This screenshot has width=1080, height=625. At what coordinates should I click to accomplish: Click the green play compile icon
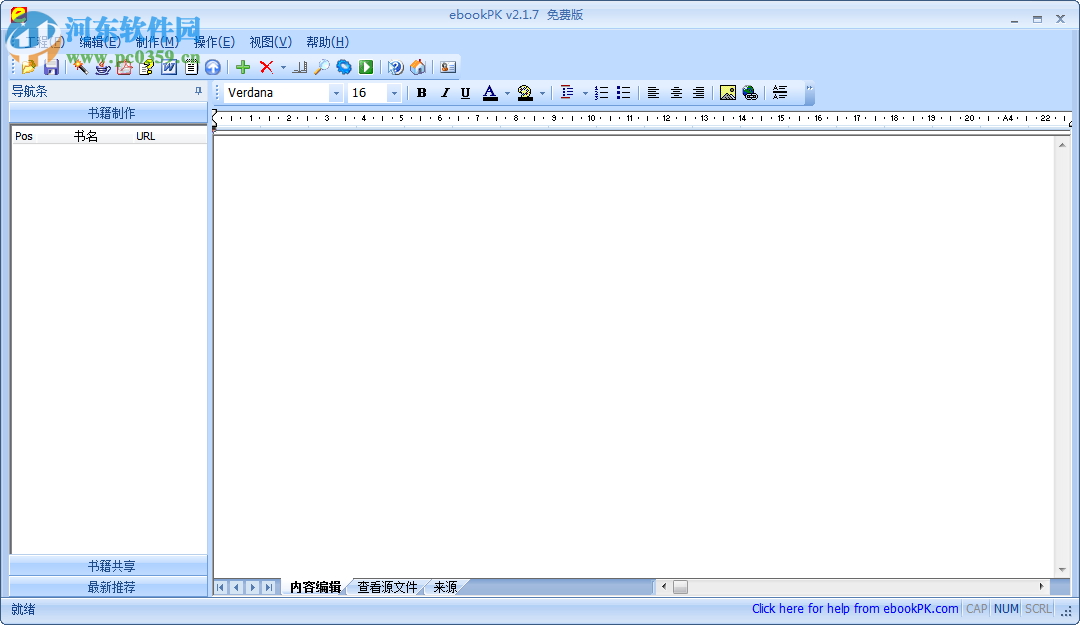(x=366, y=67)
